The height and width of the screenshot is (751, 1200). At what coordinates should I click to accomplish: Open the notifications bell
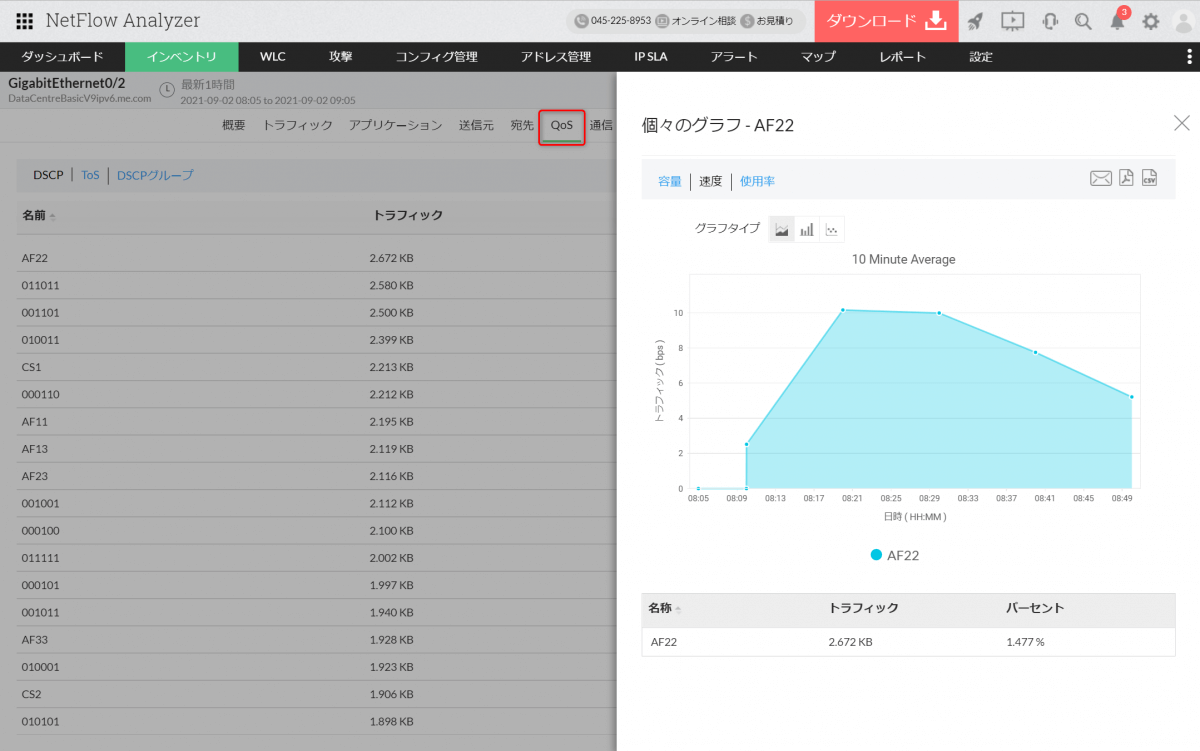click(x=1118, y=22)
